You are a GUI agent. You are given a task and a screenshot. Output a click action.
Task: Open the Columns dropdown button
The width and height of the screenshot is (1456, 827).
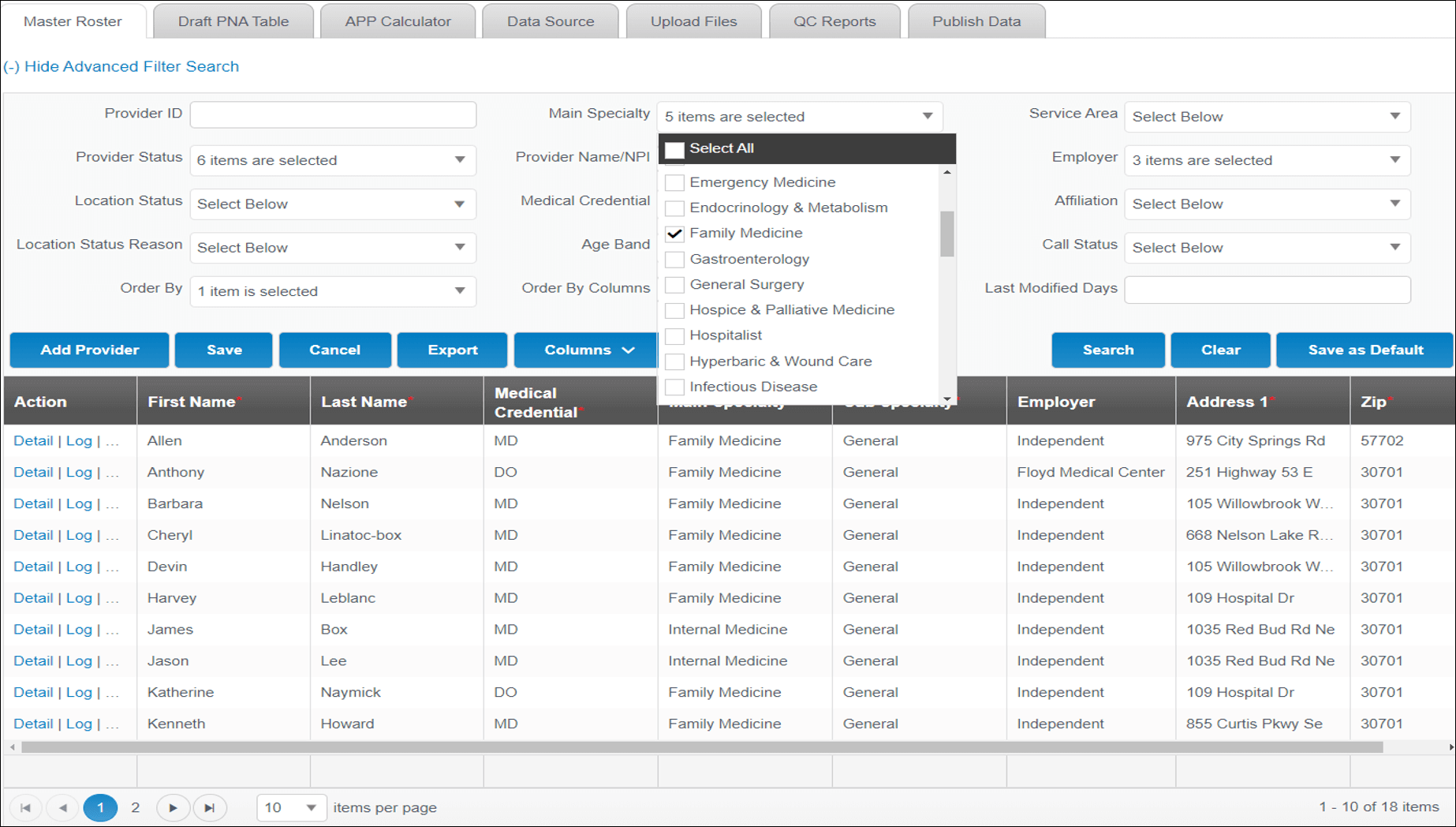(588, 350)
